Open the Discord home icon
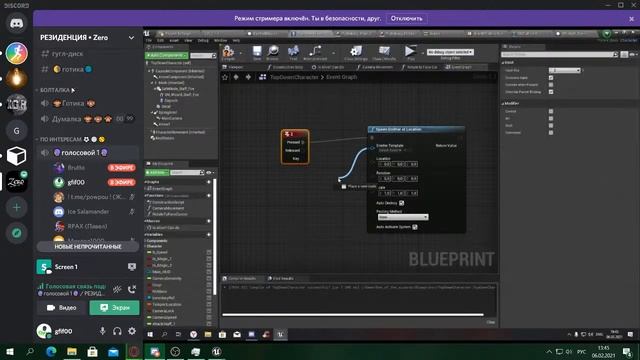Screen dimensions: 640x360 point(16,24)
